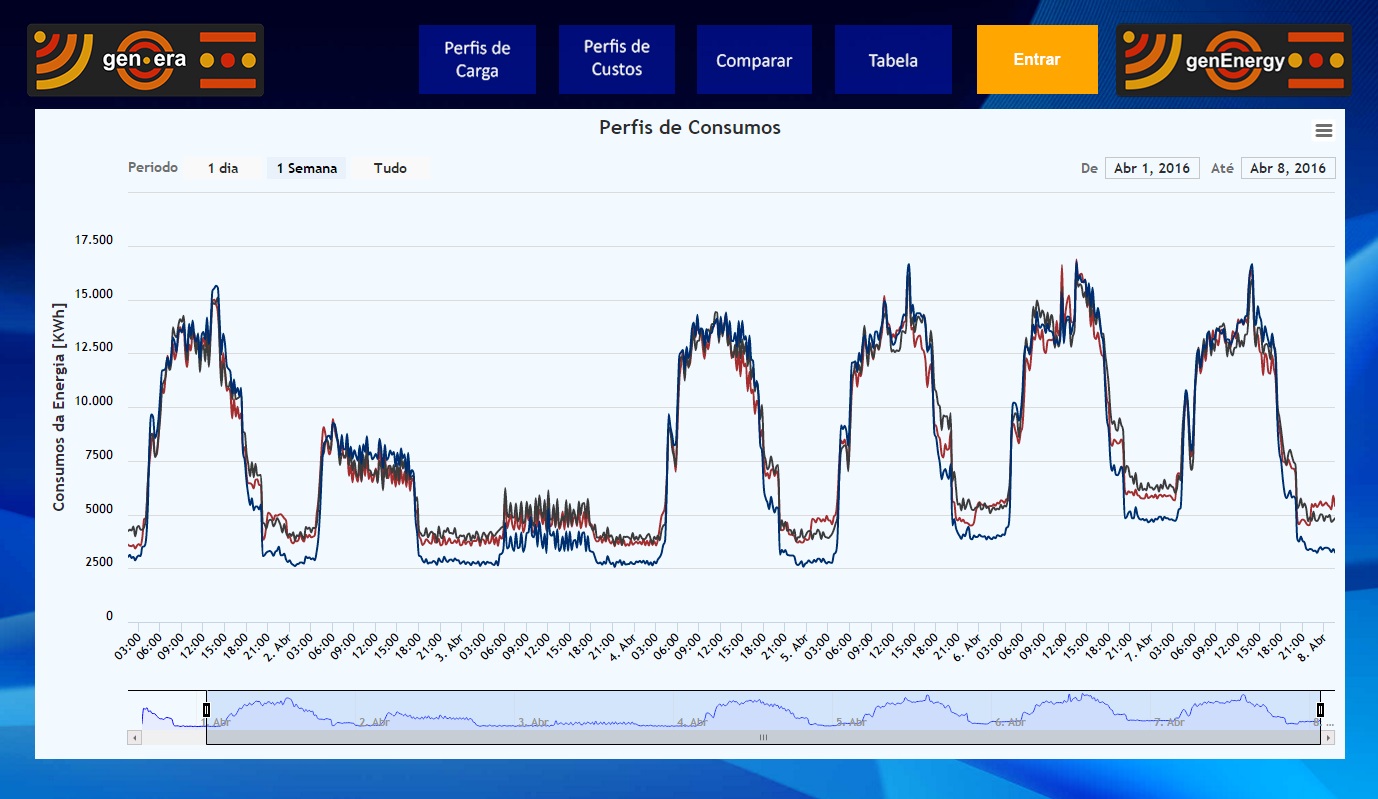Click the 10.000 y-axis label
Image resolution: width=1378 pixels, height=799 pixels.
pos(94,402)
